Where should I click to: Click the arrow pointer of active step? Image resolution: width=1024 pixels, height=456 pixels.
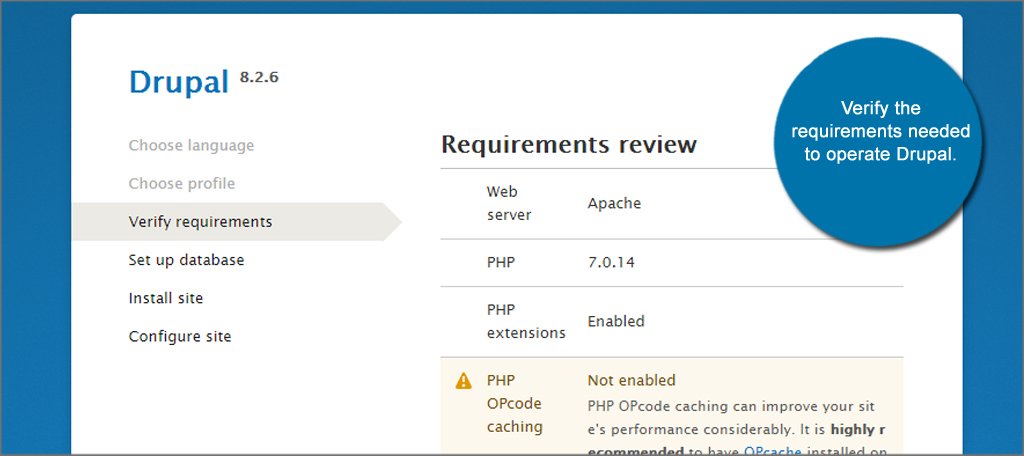391,222
